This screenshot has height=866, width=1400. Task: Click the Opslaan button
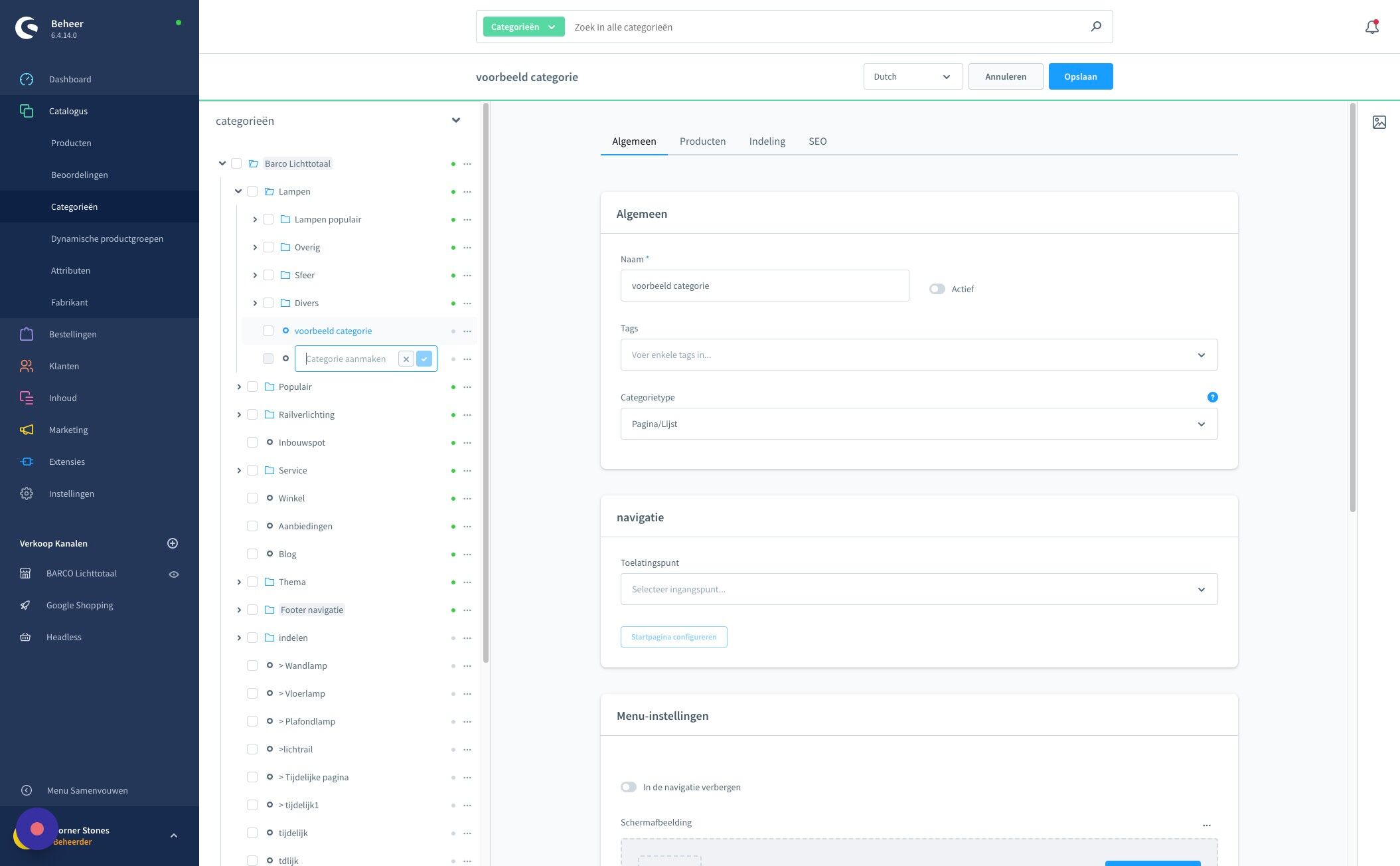tap(1080, 76)
